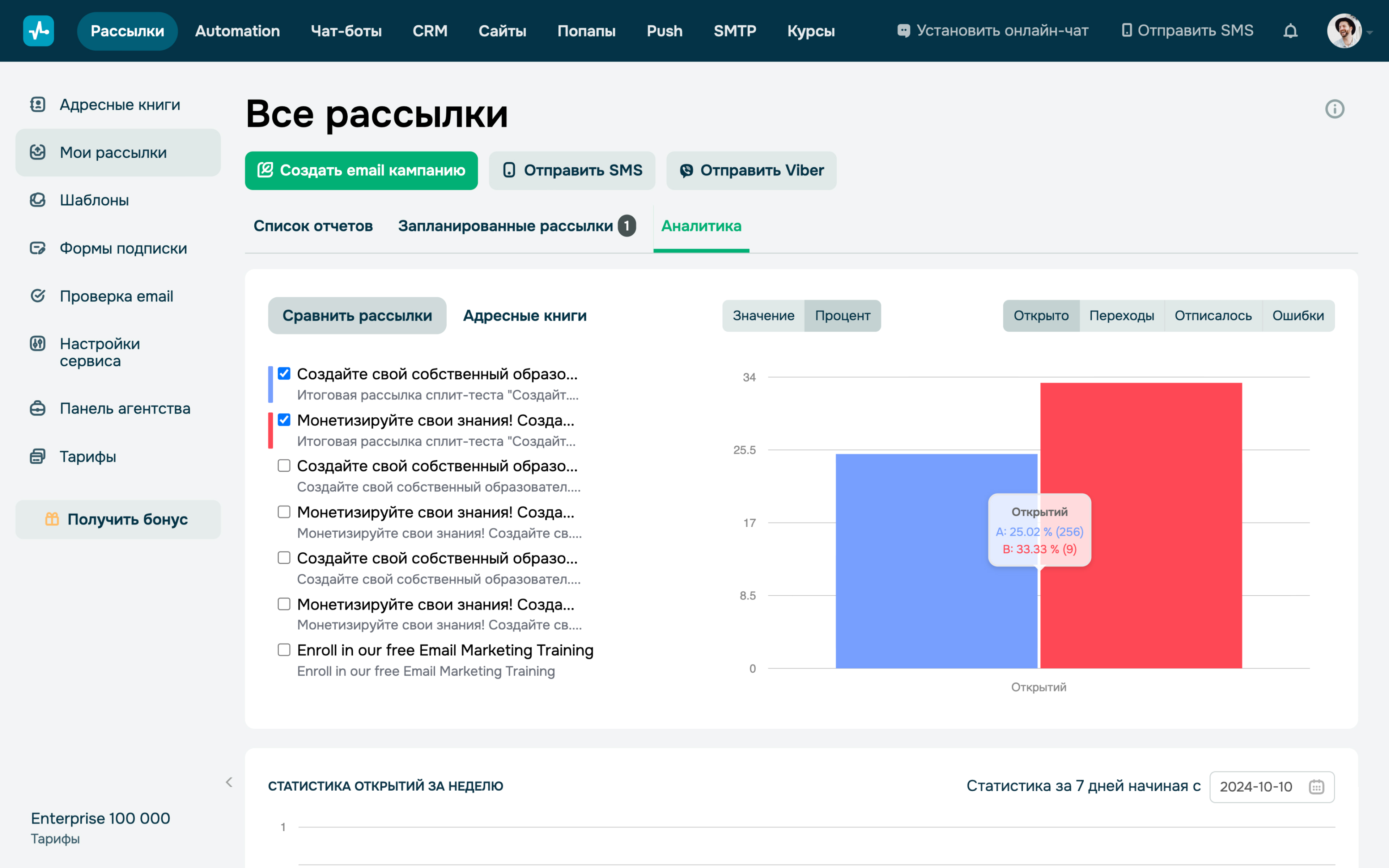Open the Запланированные рассылки tab
The image size is (1389, 868).
[x=517, y=226]
